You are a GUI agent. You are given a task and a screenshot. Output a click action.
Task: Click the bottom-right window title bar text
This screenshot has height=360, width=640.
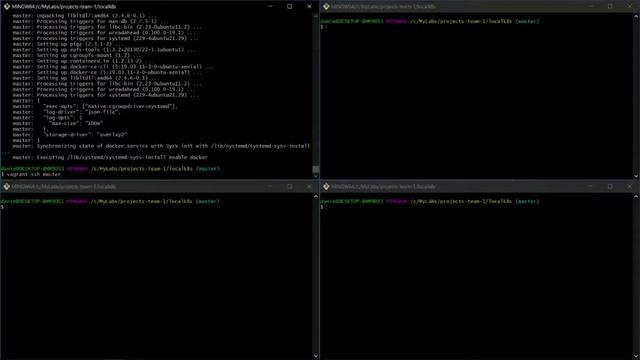click(x=383, y=187)
